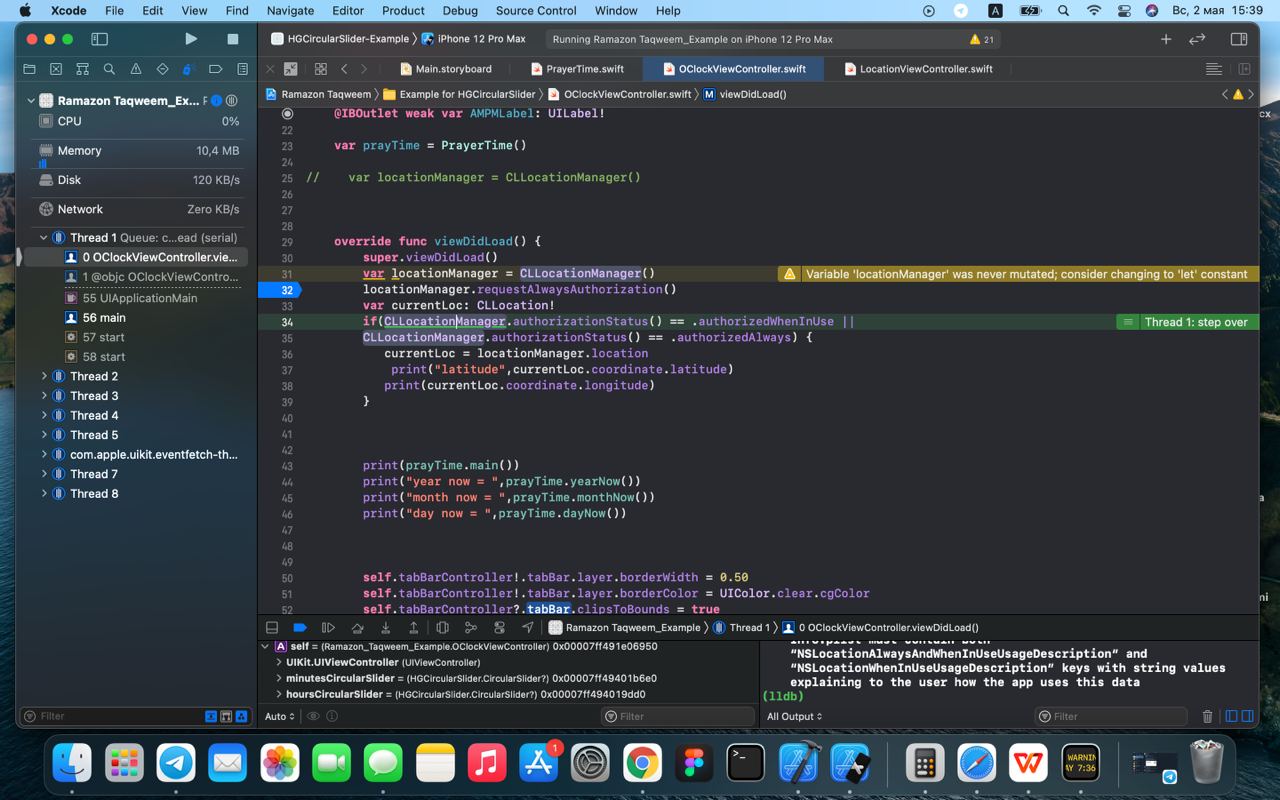Click Simulate Location arrow icon
1280x800 pixels.
tap(528, 627)
